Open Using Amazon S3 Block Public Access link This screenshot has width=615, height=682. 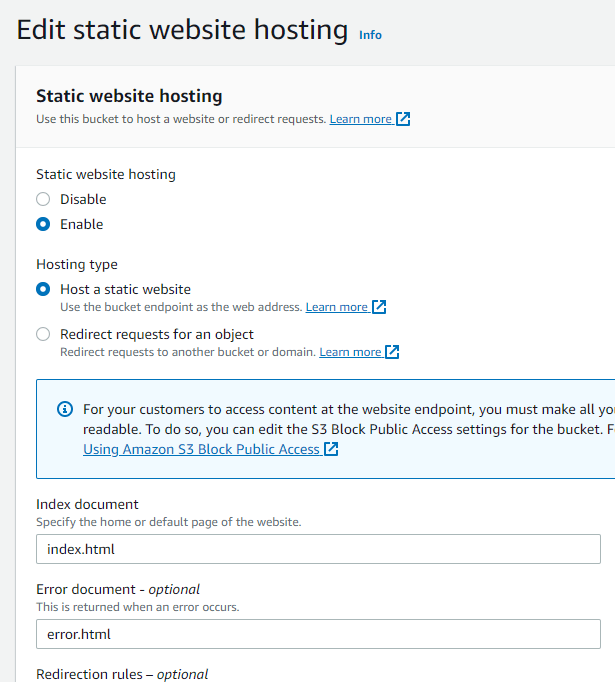click(x=201, y=449)
